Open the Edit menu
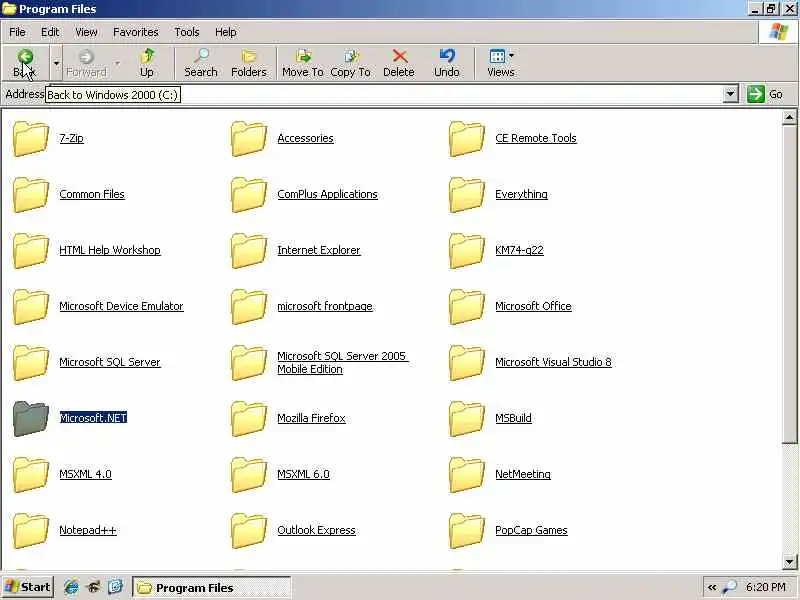Viewport: 800px width, 600px height. 50,32
